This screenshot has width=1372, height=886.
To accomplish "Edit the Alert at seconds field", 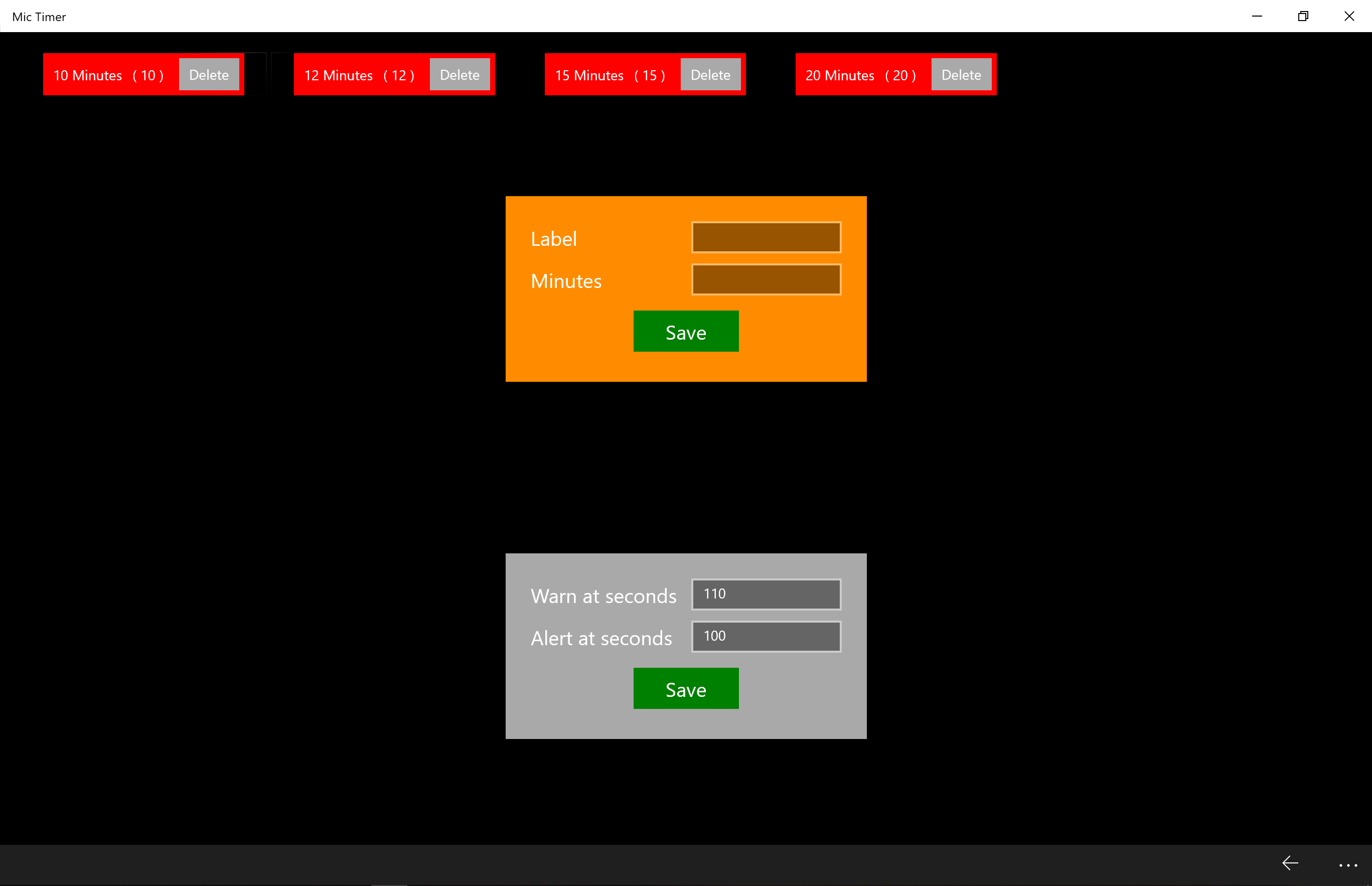I will (x=766, y=636).
